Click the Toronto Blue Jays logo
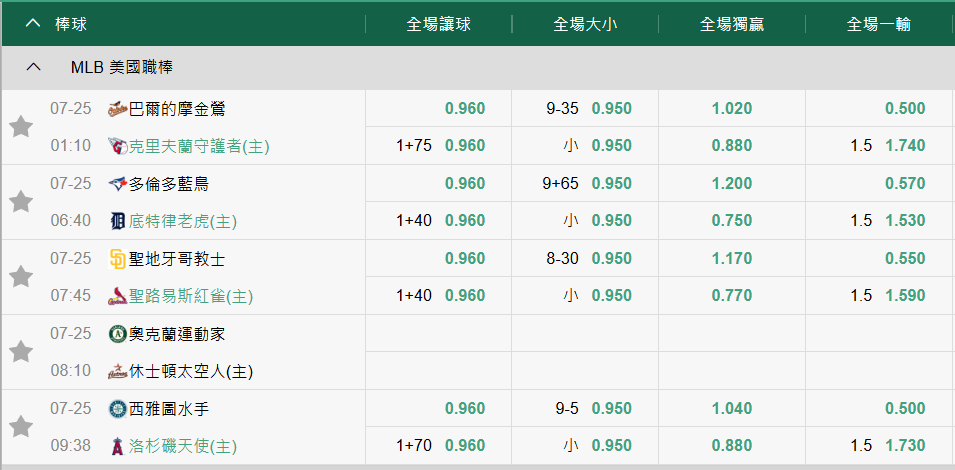 point(118,184)
